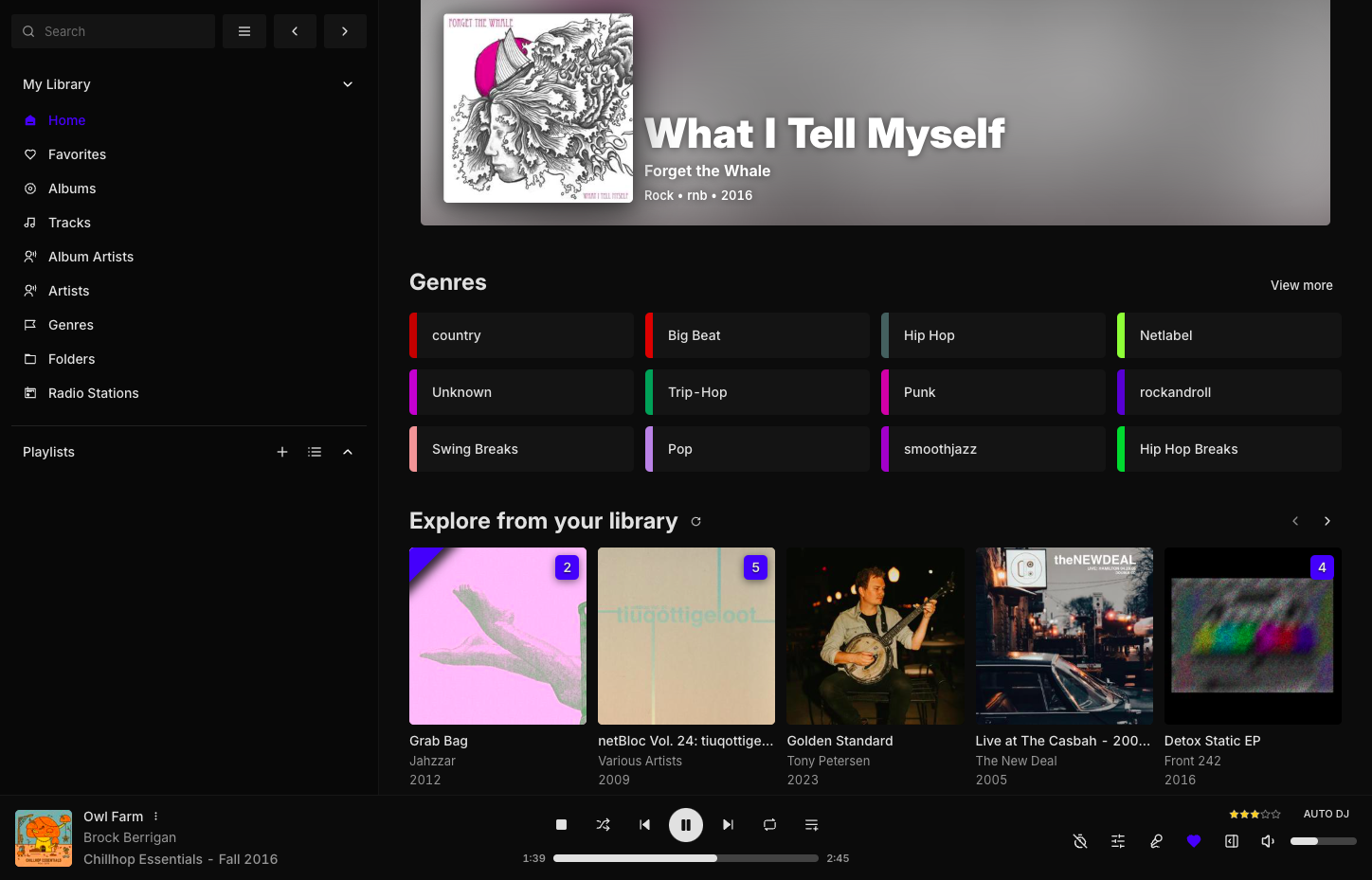Toggle AUTO DJ mode
Image resolution: width=1372 pixels, height=880 pixels.
pos(1326,814)
